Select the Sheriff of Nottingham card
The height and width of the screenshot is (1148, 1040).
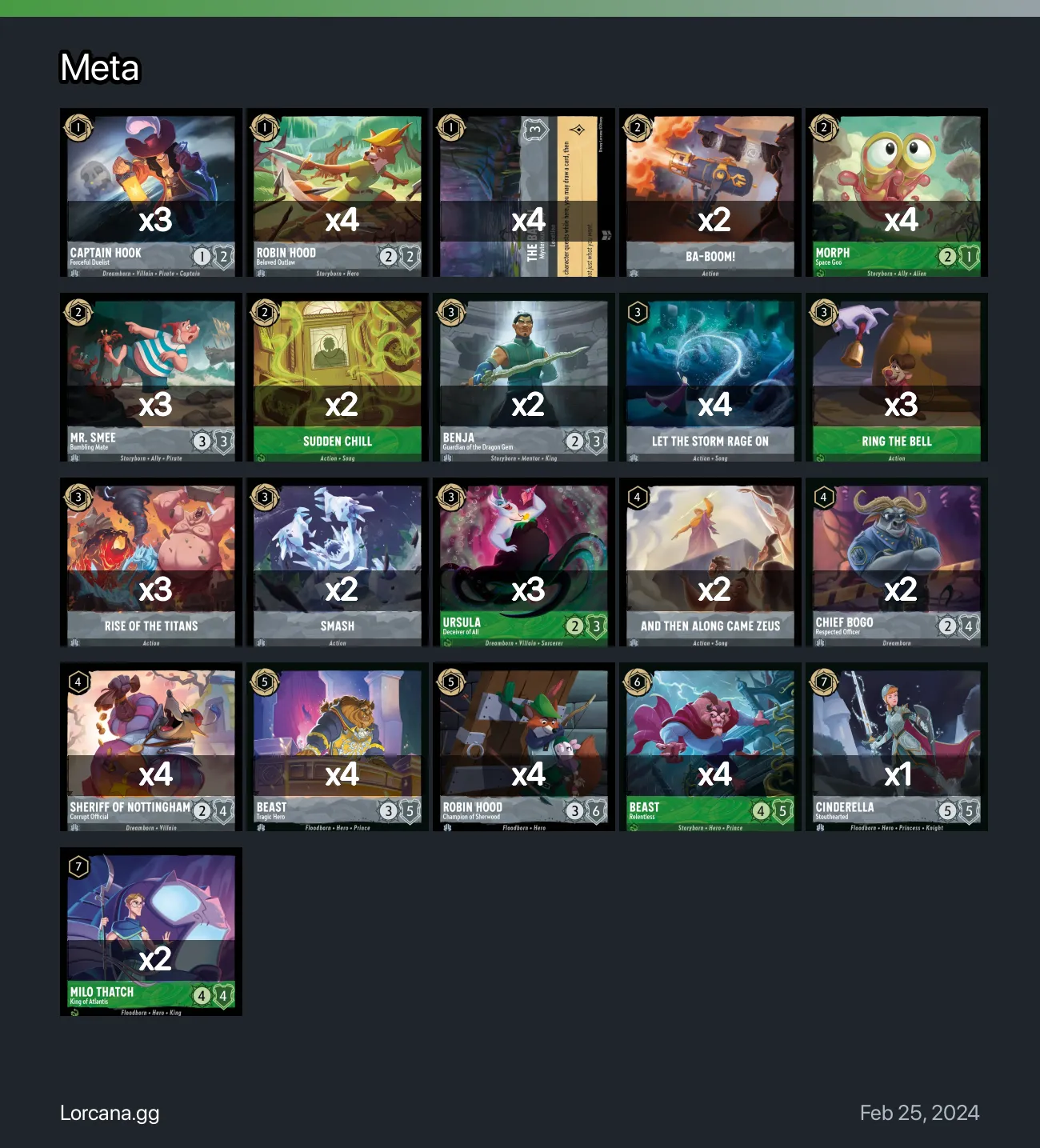point(151,747)
